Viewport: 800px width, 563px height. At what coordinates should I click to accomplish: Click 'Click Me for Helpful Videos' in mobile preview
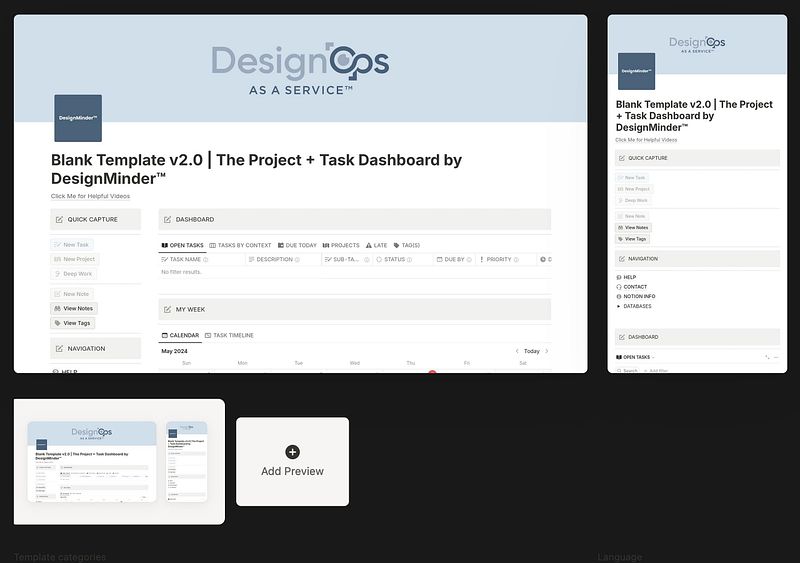point(646,140)
